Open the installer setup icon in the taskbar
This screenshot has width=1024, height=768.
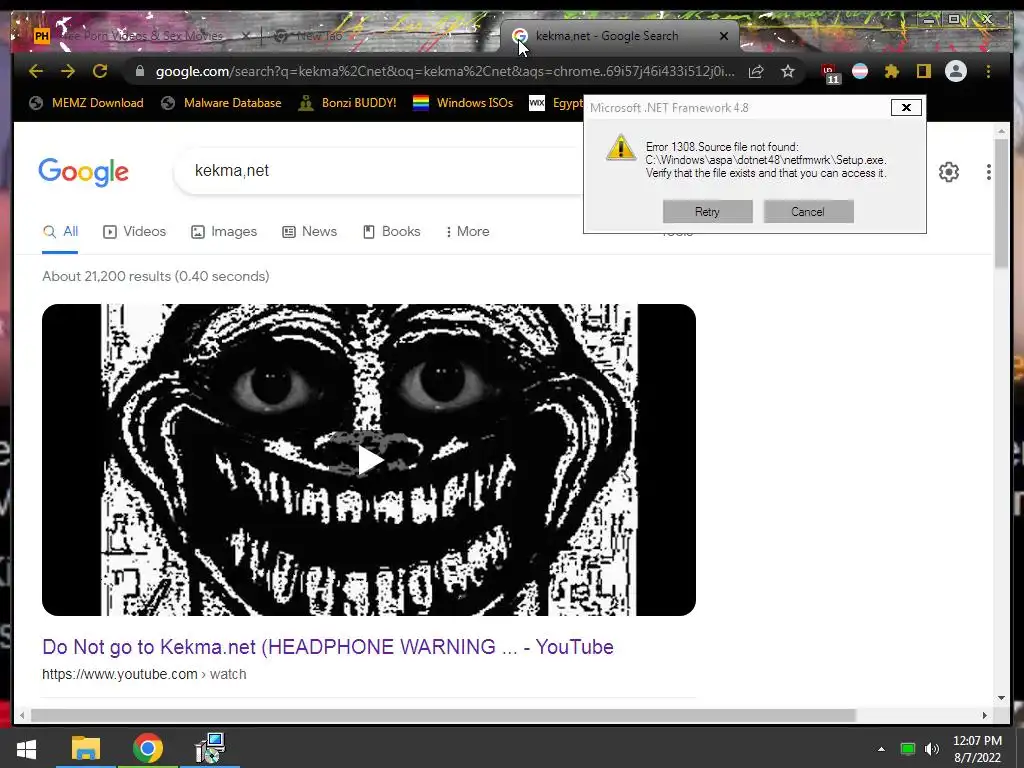(210, 748)
